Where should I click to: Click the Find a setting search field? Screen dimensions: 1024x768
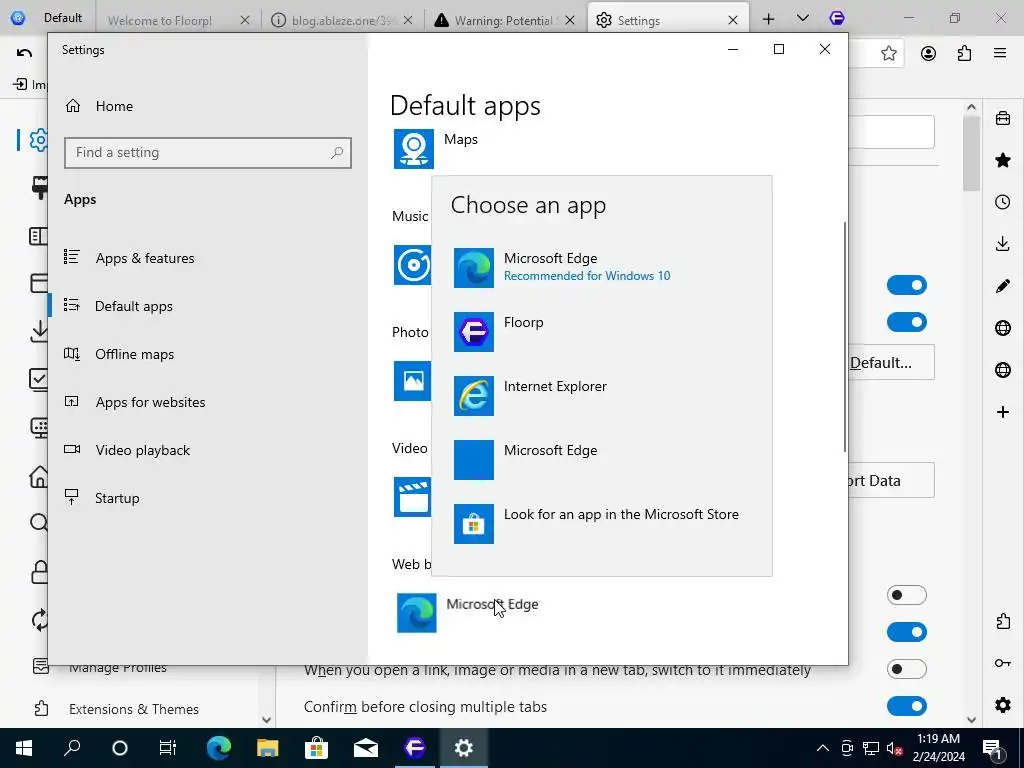click(x=208, y=153)
